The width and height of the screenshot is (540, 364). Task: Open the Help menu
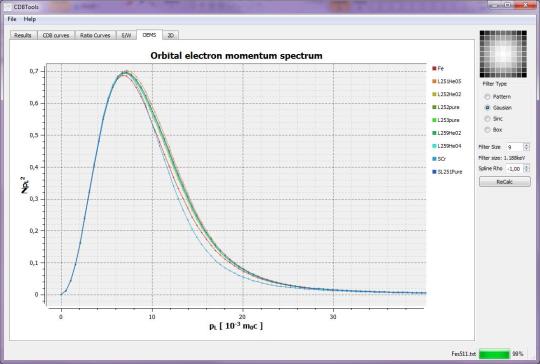coord(30,19)
